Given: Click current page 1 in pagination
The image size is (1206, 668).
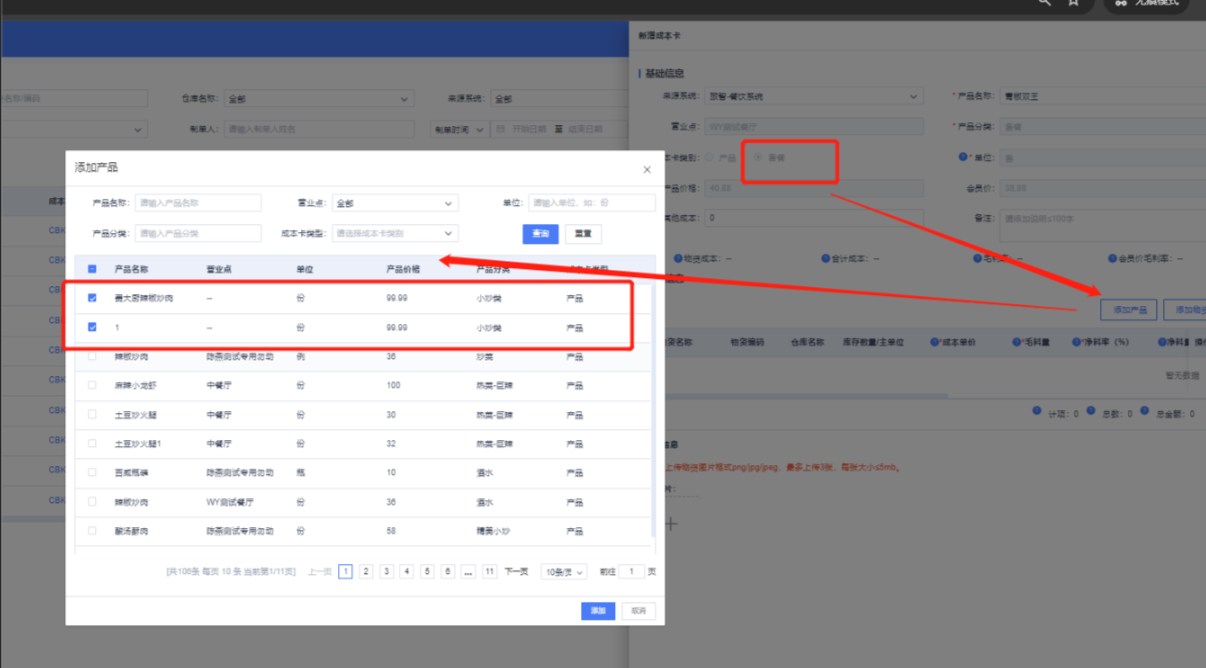Looking at the screenshot, I should [345, 572].
